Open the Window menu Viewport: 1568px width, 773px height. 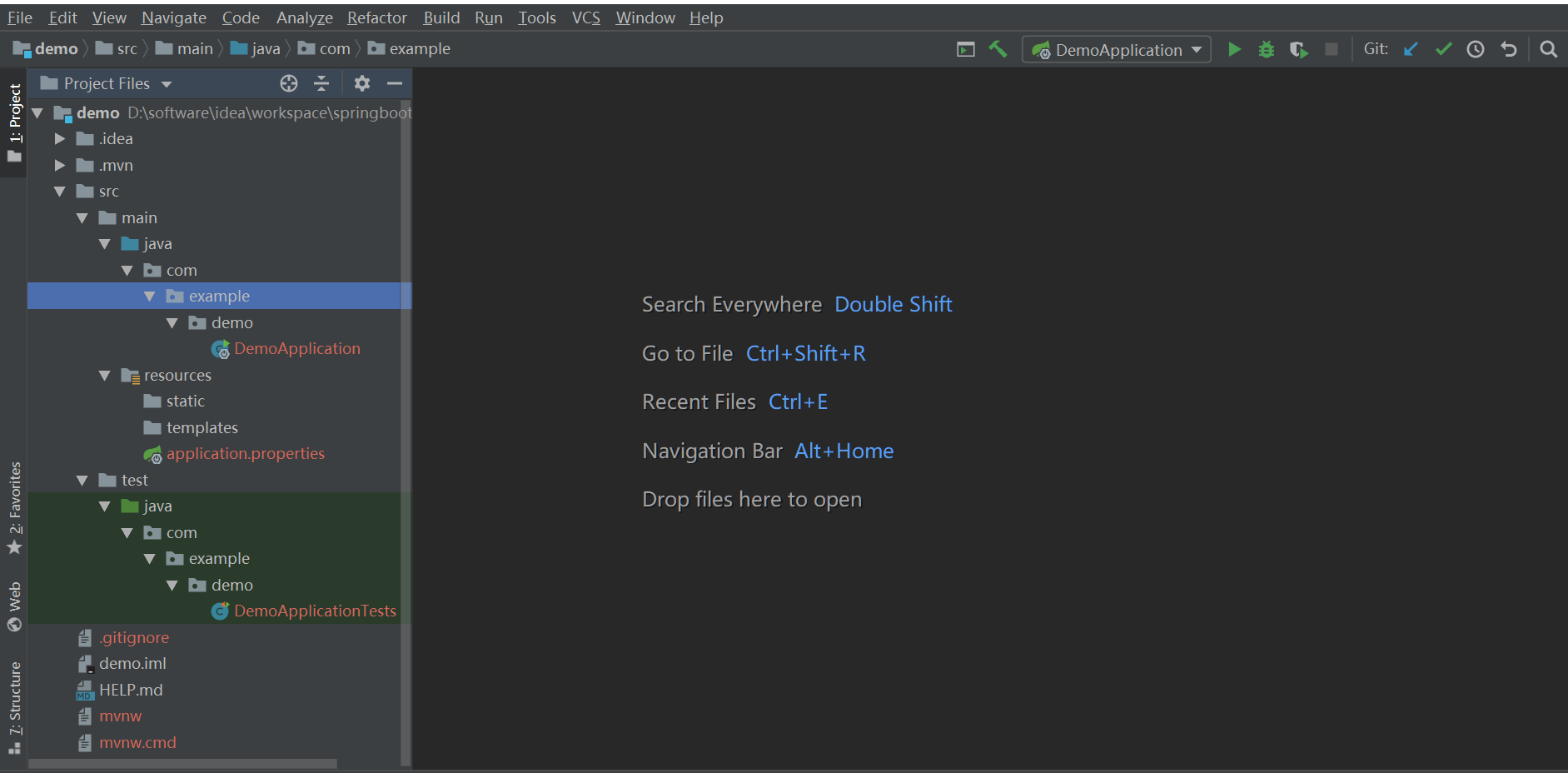645,17
